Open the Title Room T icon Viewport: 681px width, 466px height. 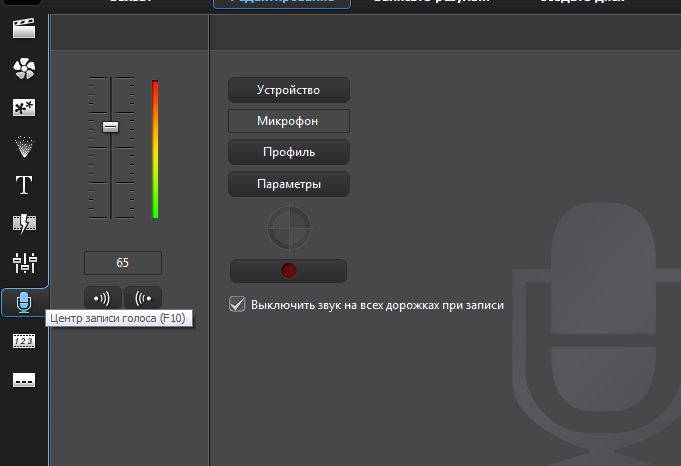[x=24, y=185]
